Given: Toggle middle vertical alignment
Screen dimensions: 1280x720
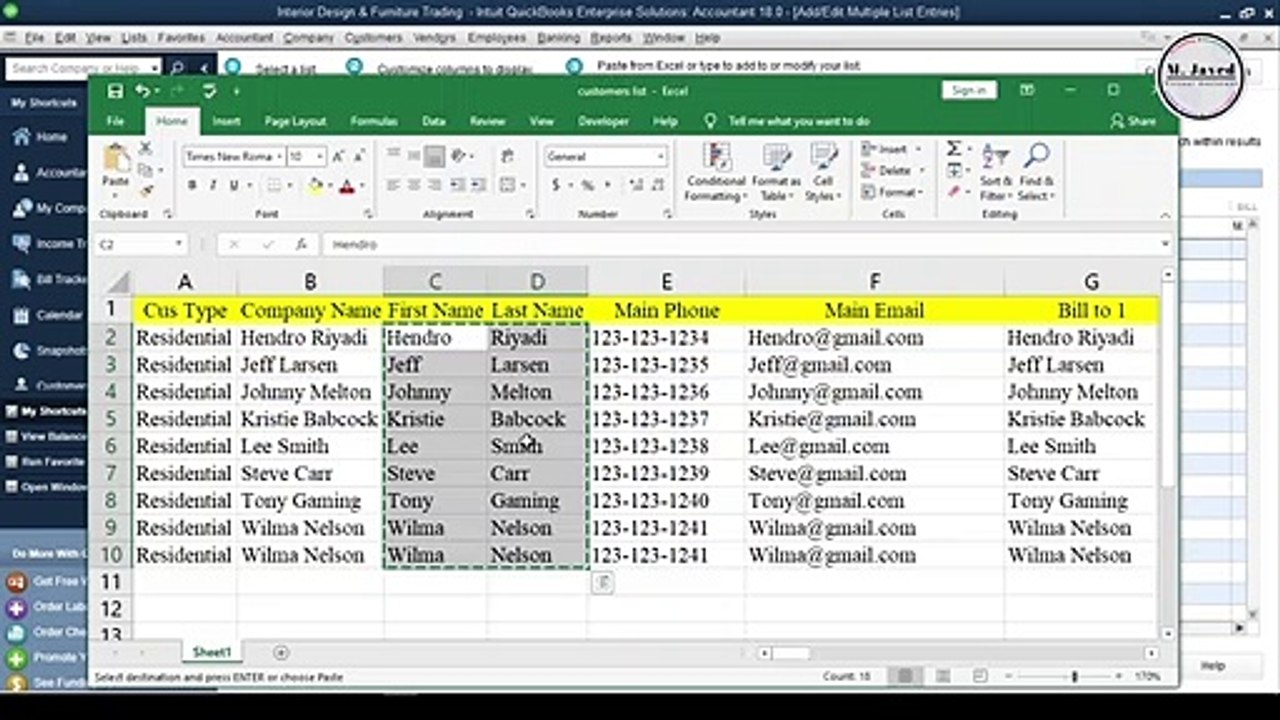Looking at the screenshot, I should click(413, 156).
